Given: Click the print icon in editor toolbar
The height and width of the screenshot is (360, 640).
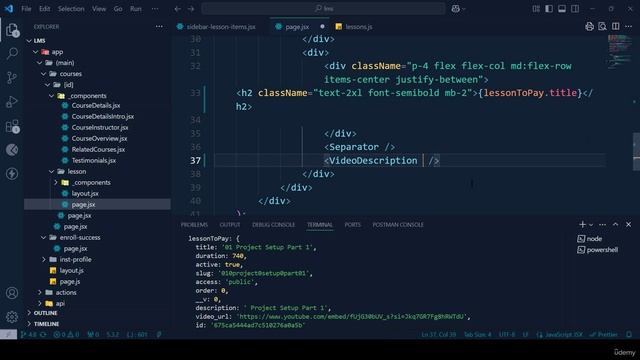Looking at the screenshot, I should [x=589, y=27].
